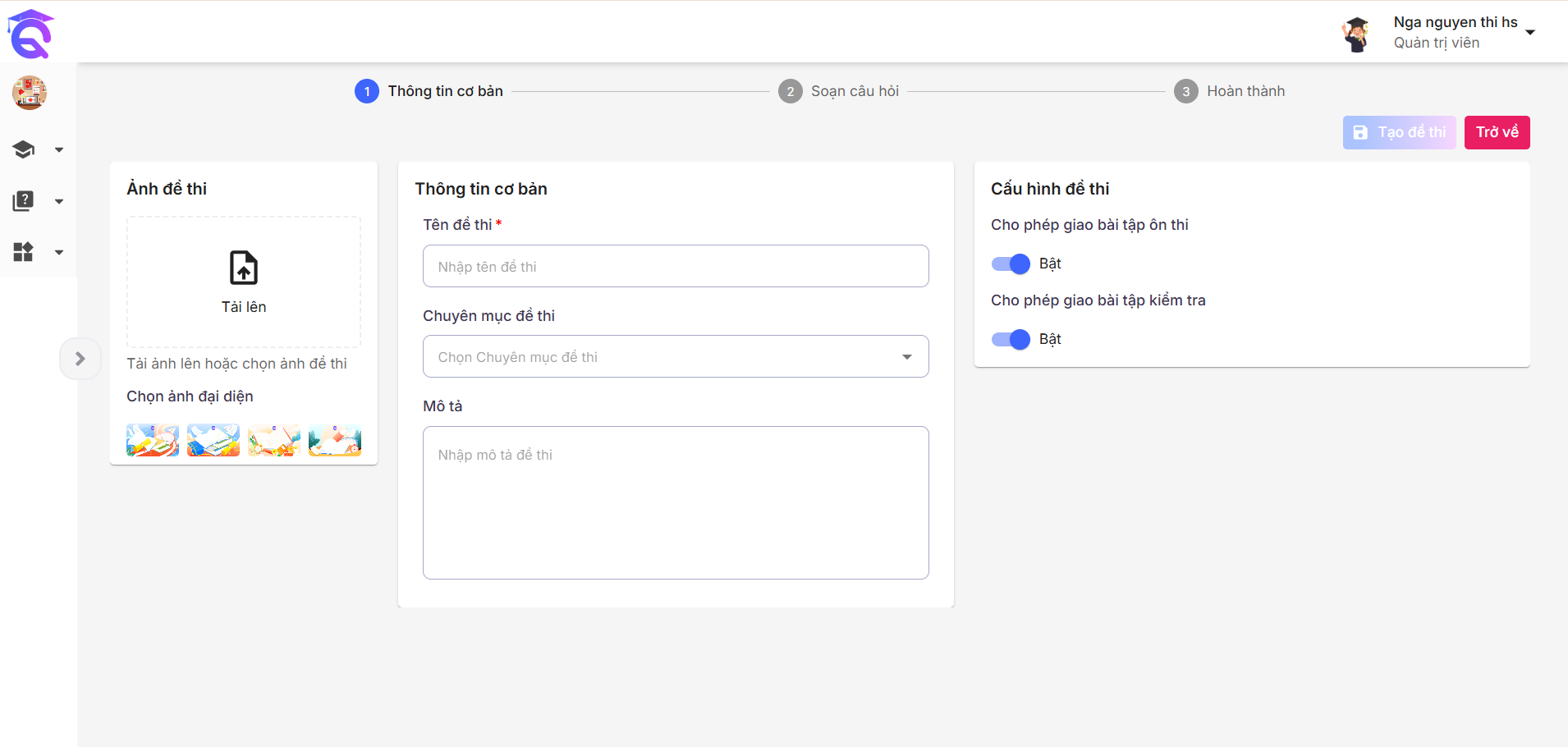This screenshot has width=1568, height=747.
Task: Click the graduation cap sidebar icon
Action: (24, 149)
